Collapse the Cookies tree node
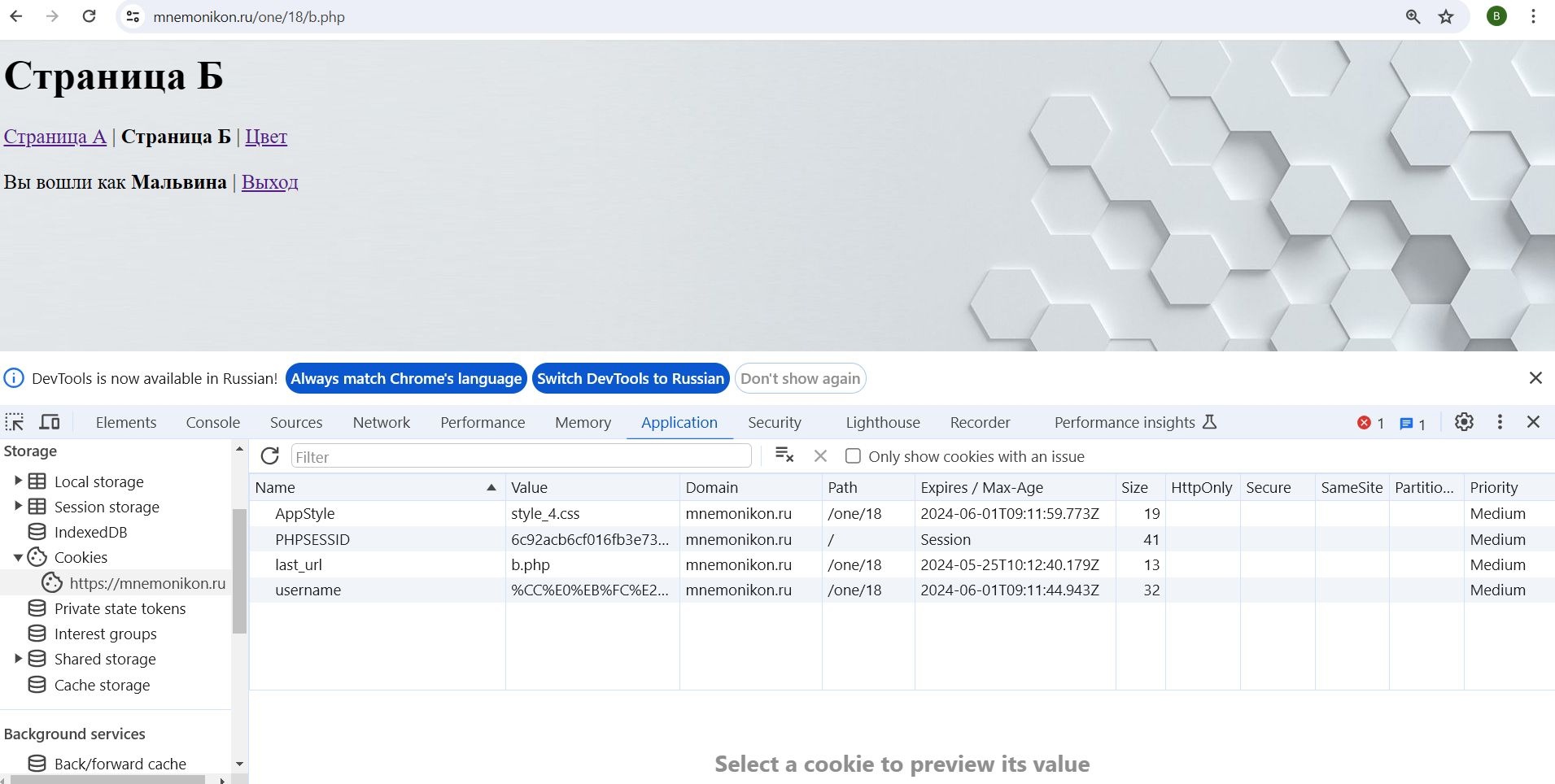Screen dimensions: 1555x784 [x=18, y=557]
